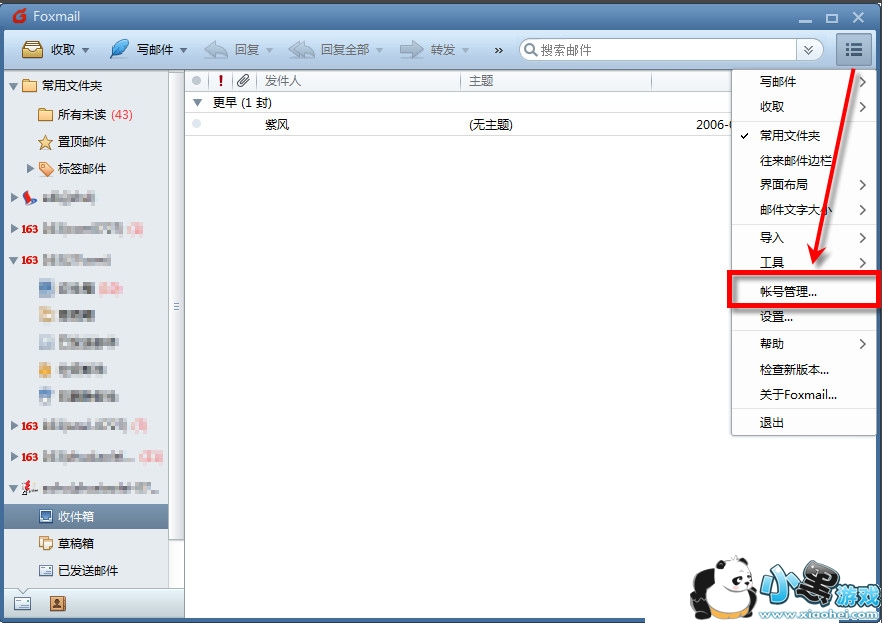Select 退出 menu item
882x623 pixels.
803,423
